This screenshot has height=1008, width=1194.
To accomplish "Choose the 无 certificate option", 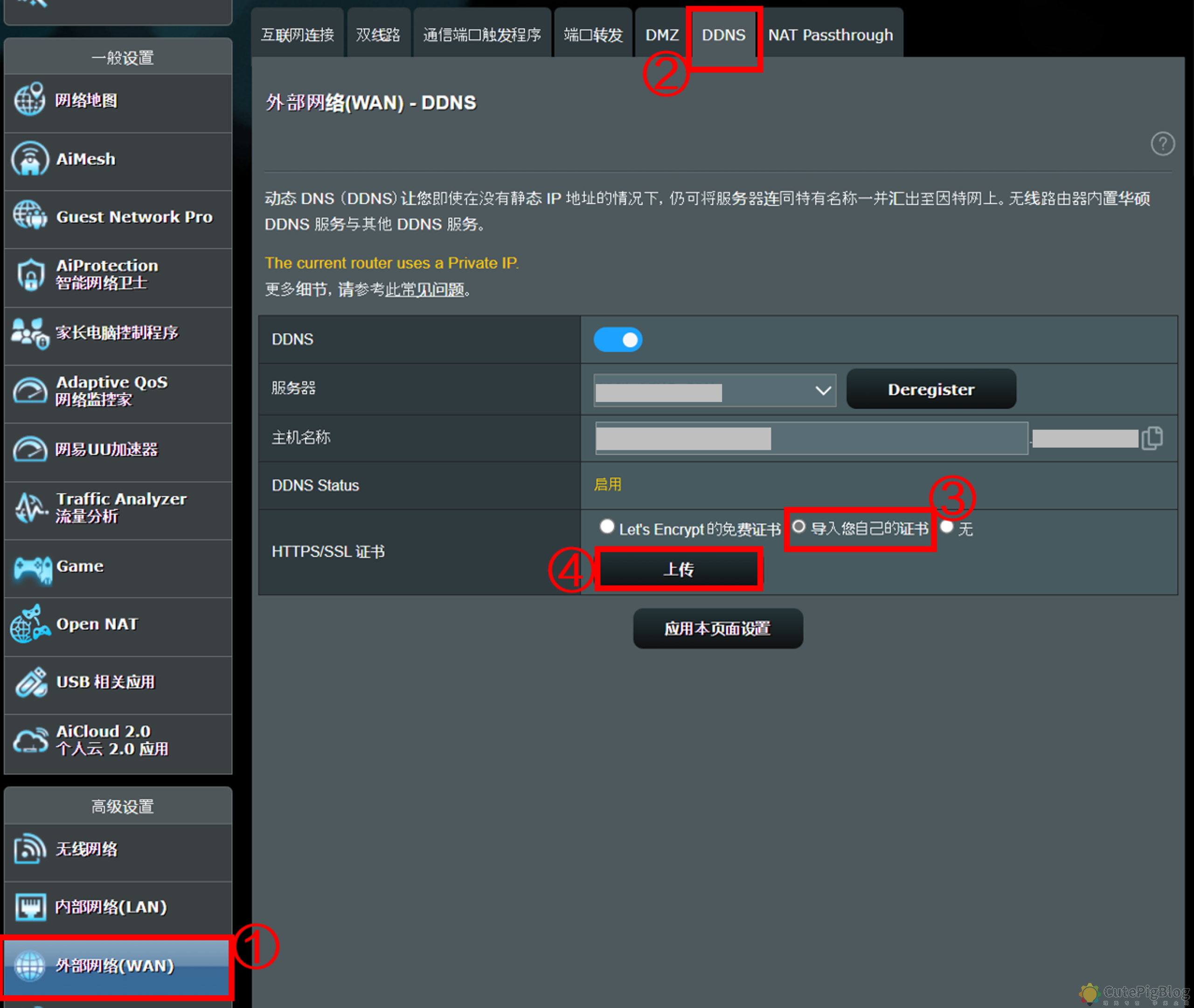I will 948,527.
